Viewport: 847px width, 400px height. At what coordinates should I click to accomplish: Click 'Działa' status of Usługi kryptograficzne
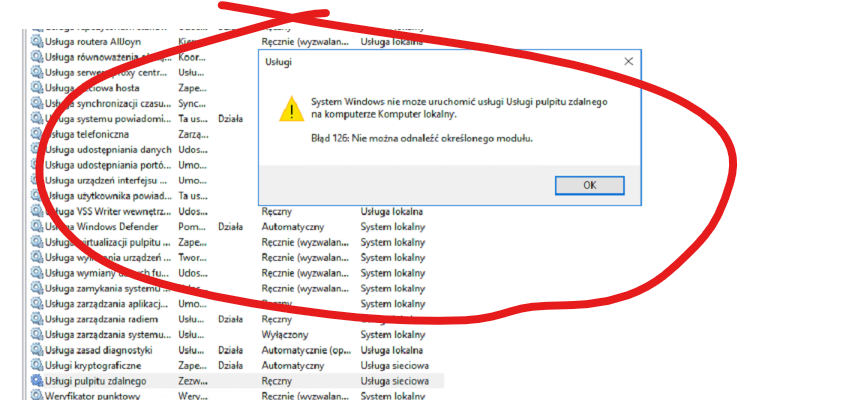point(231,365)
